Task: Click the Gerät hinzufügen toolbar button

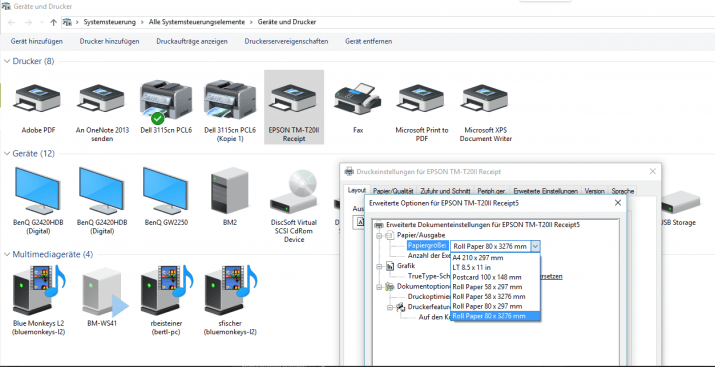Action: click(37, 41)
